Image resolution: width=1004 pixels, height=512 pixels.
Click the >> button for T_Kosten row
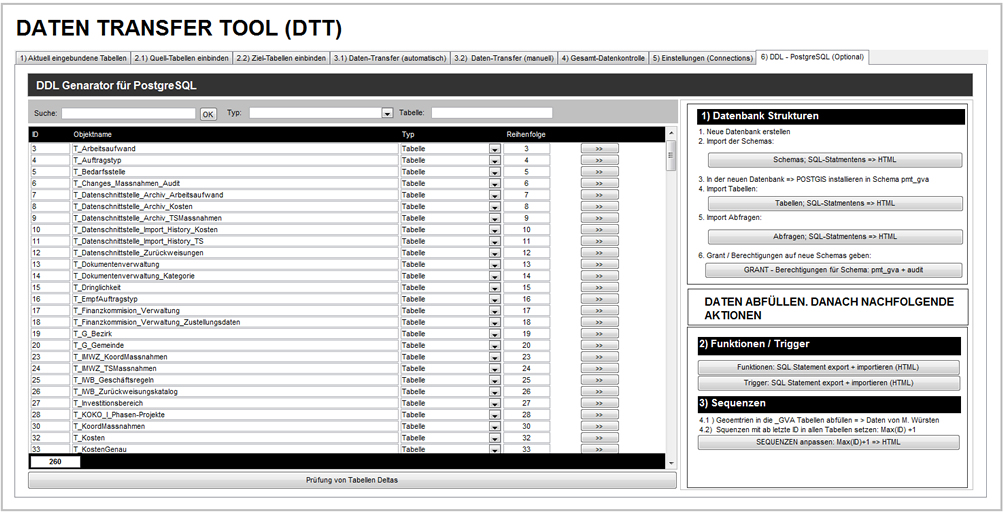600,438
